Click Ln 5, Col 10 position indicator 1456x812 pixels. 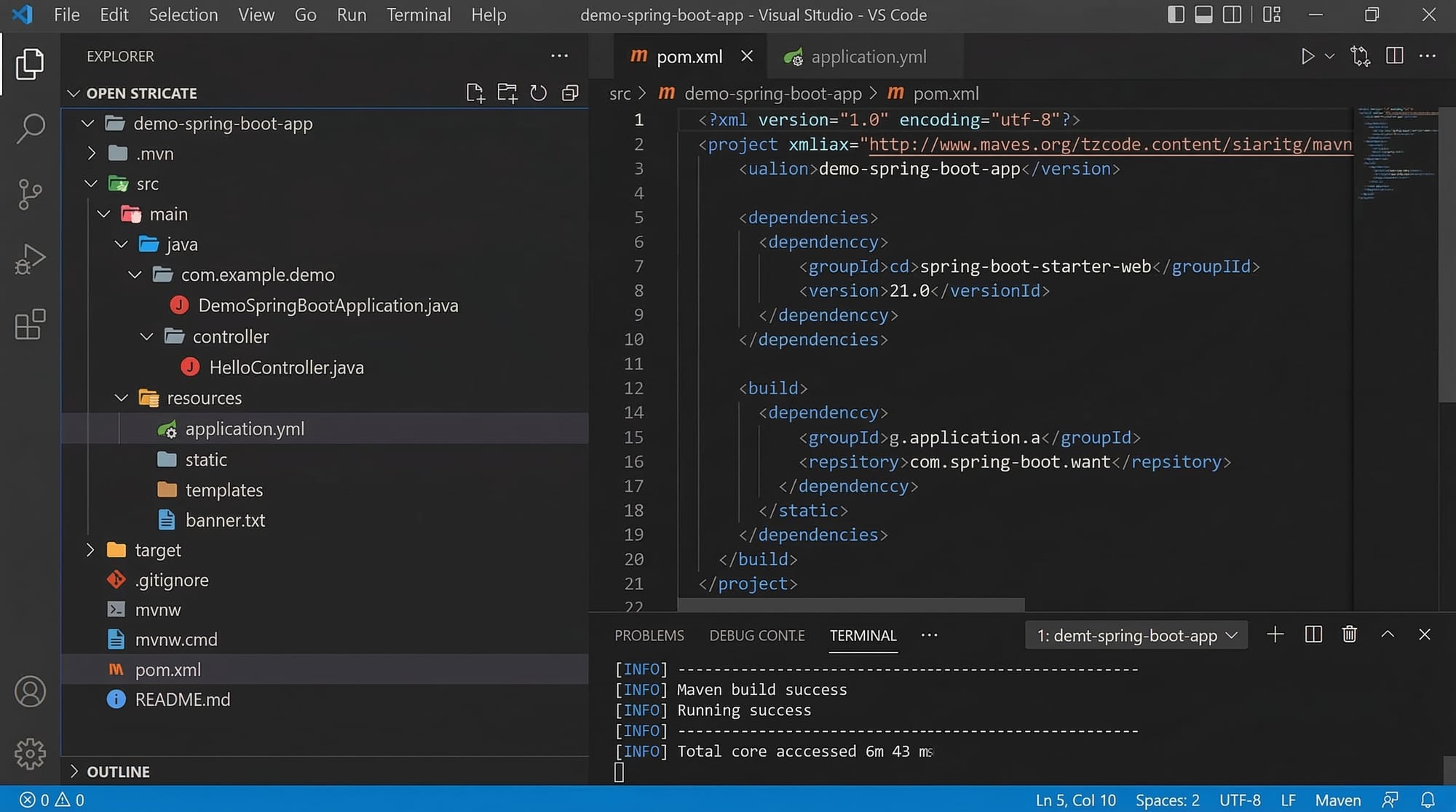1075,800
